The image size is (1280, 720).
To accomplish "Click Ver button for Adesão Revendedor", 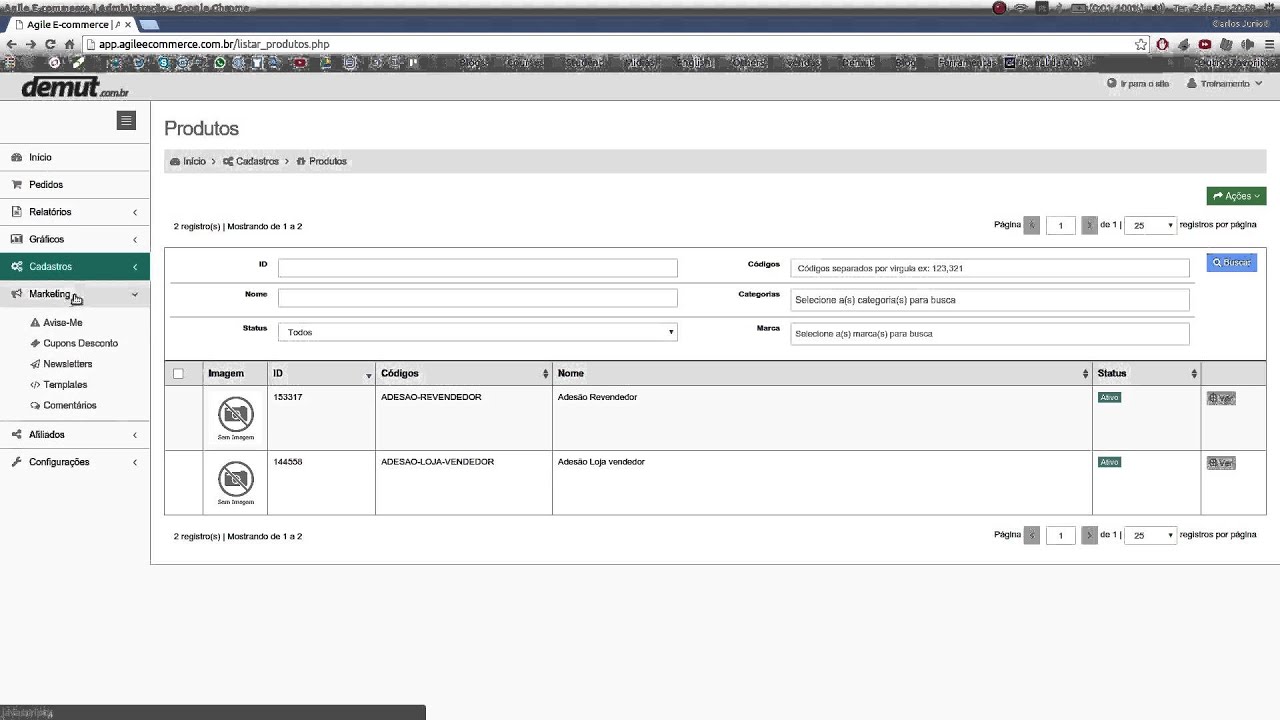I will click(x=1221, y=398).
